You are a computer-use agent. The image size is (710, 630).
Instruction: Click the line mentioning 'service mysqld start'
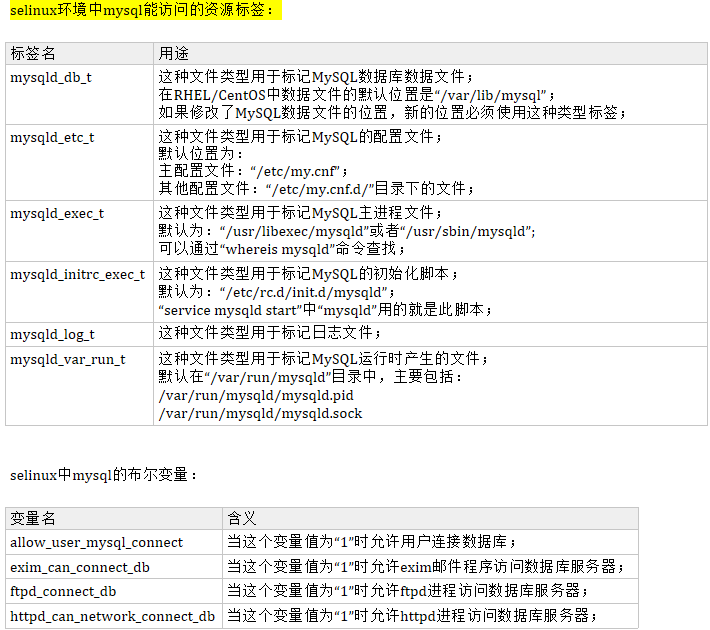(x=325, y=310)
